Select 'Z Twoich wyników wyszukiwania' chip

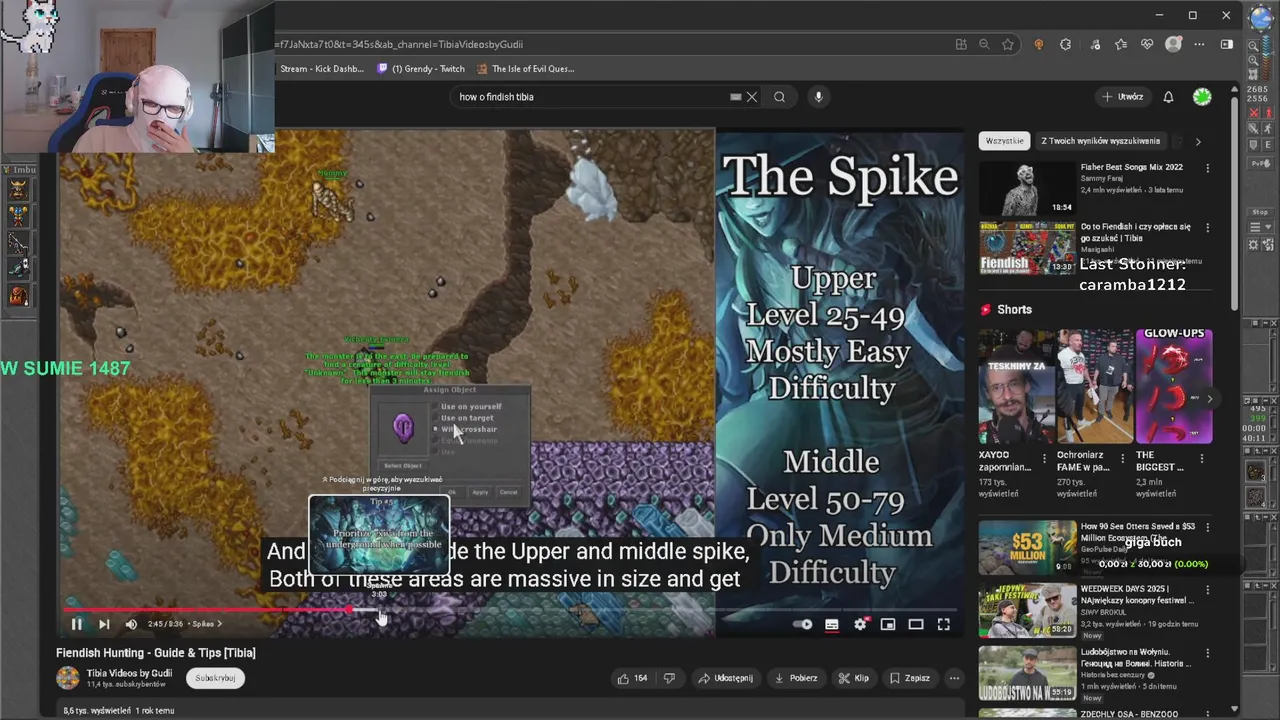[x=1100, y=141]
